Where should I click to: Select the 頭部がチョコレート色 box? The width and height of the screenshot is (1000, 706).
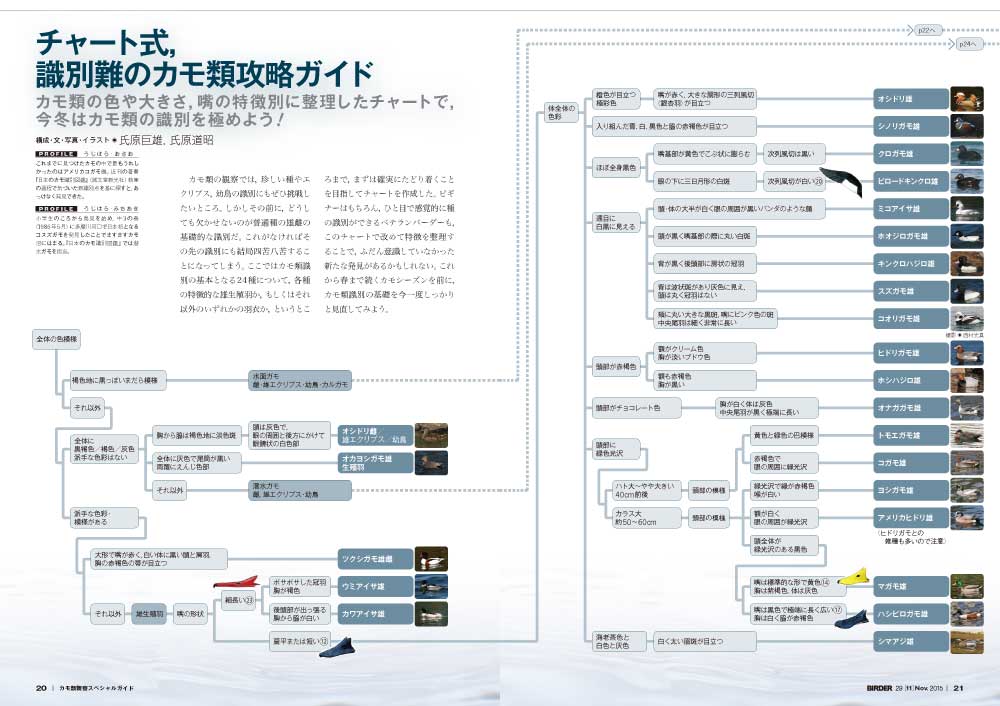pyautogui.click(x=636, y=408)
